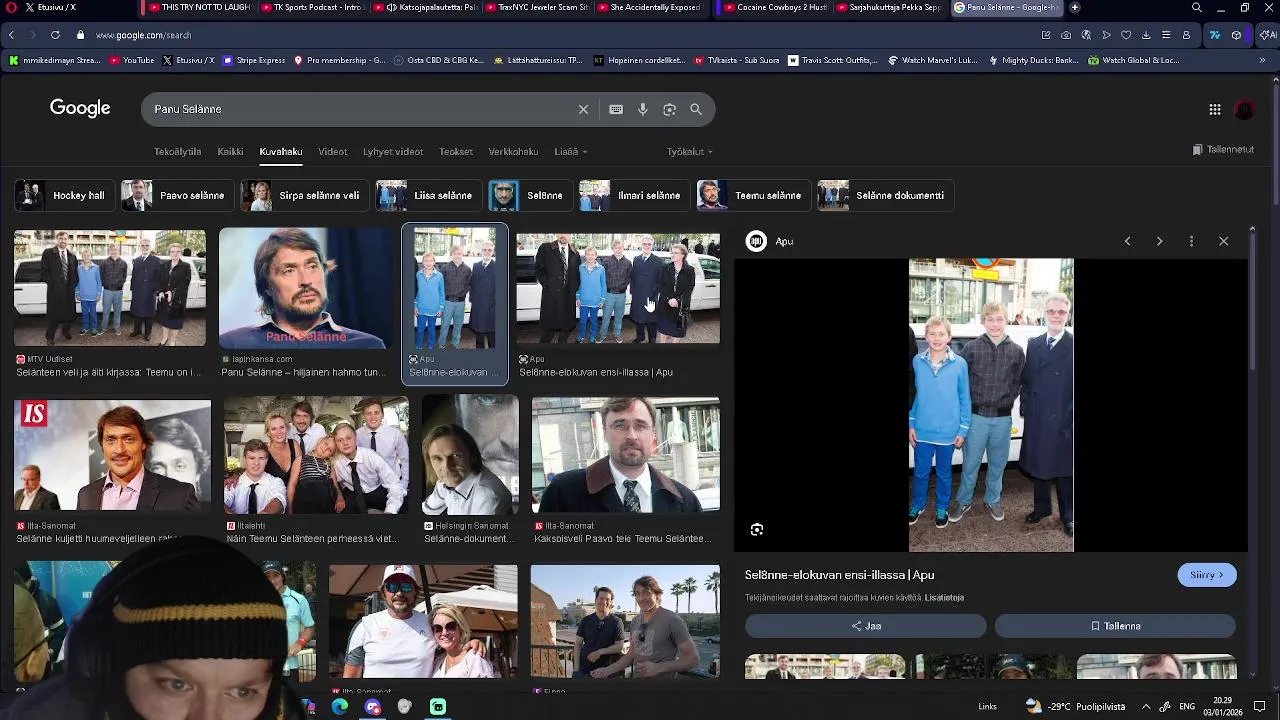This screenshot has width=1280, height=720.
Task: Open the Stripe Express bookmark
Action: (x=254, y=60)
